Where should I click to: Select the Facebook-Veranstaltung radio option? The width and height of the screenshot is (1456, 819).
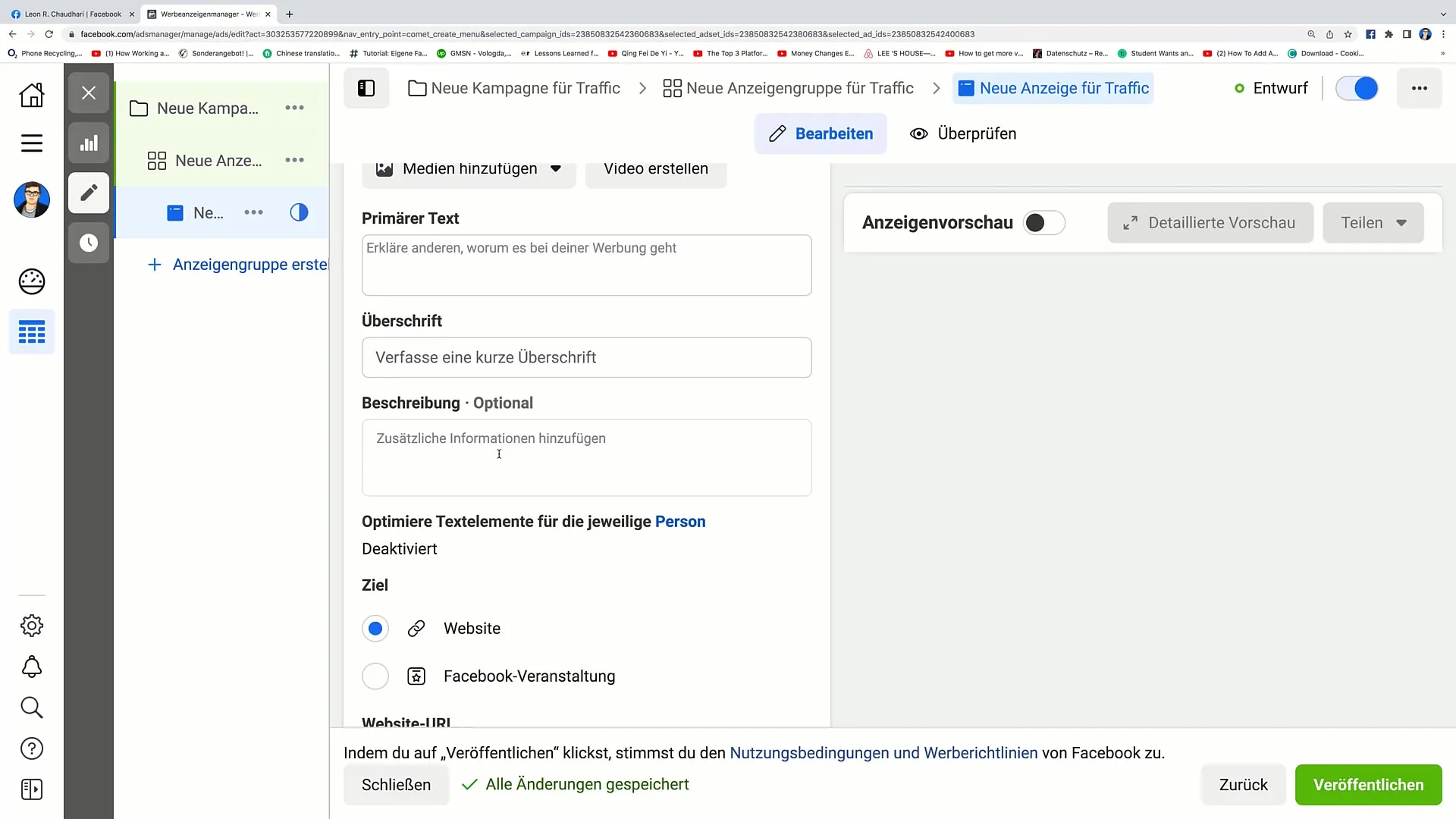click(375, 676)
